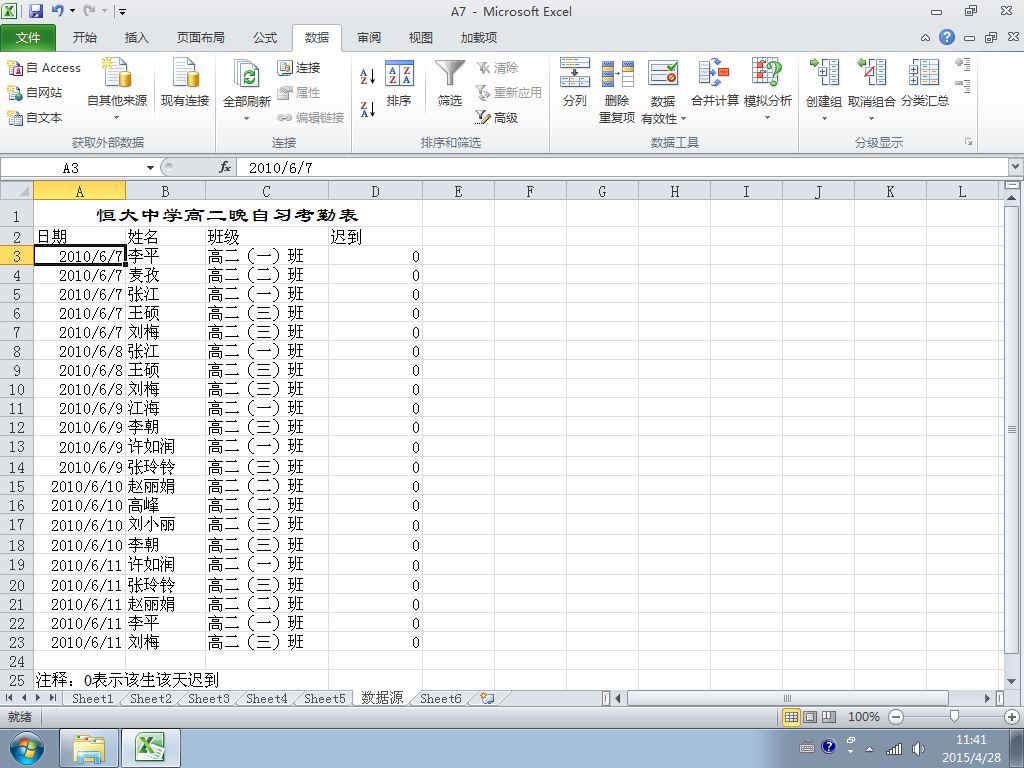Expand Data Validation dropdown arrow
The image size is (1024, 768).
pos(684,119)
